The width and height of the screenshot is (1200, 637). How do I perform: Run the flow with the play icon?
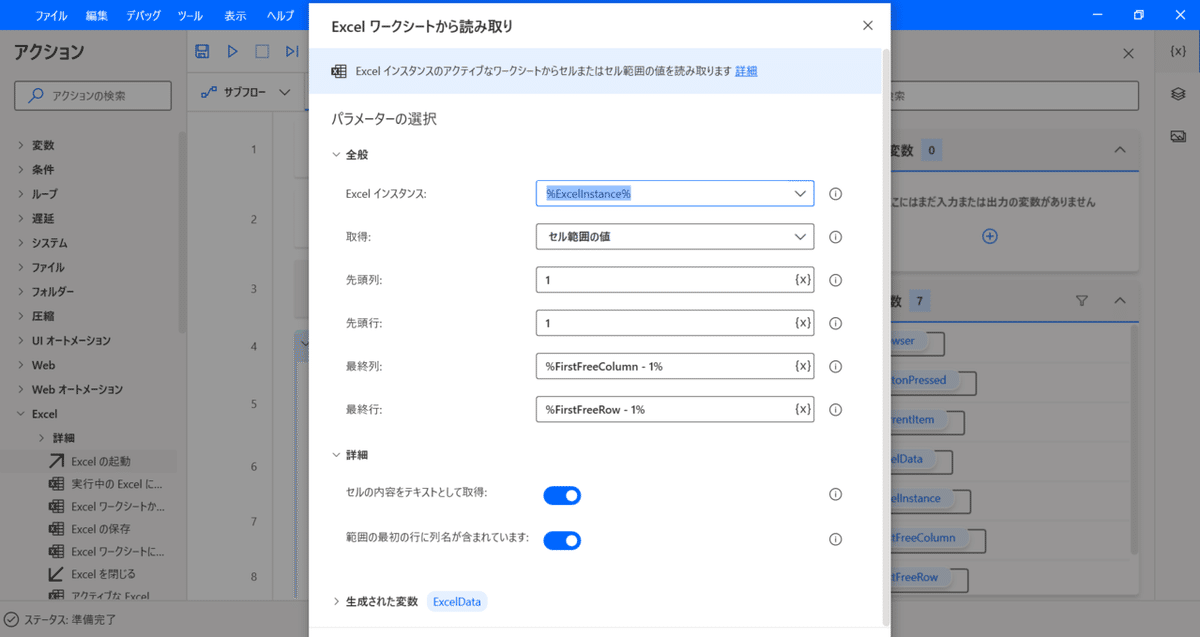pyautogui.click(x=231, y=51)
